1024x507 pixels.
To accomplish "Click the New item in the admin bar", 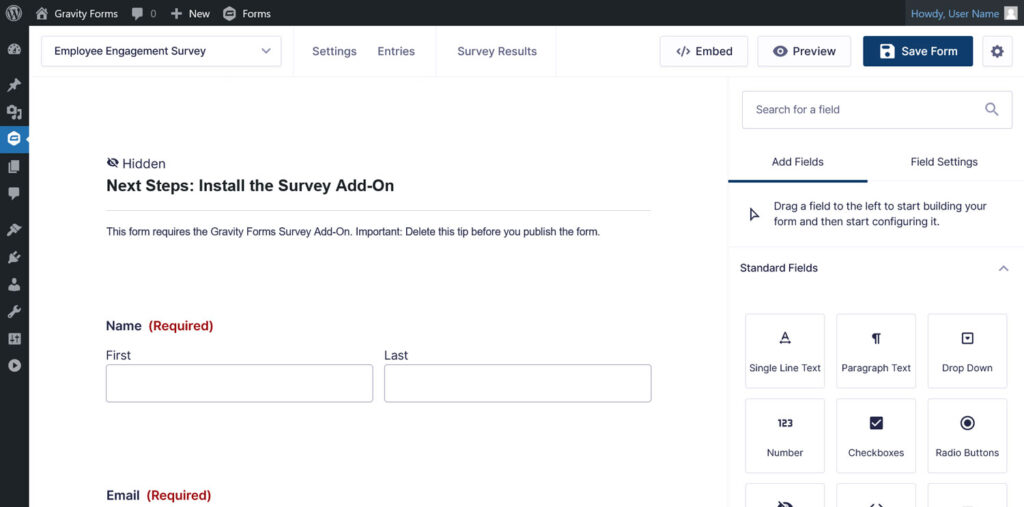I will (x=190, y=13).
